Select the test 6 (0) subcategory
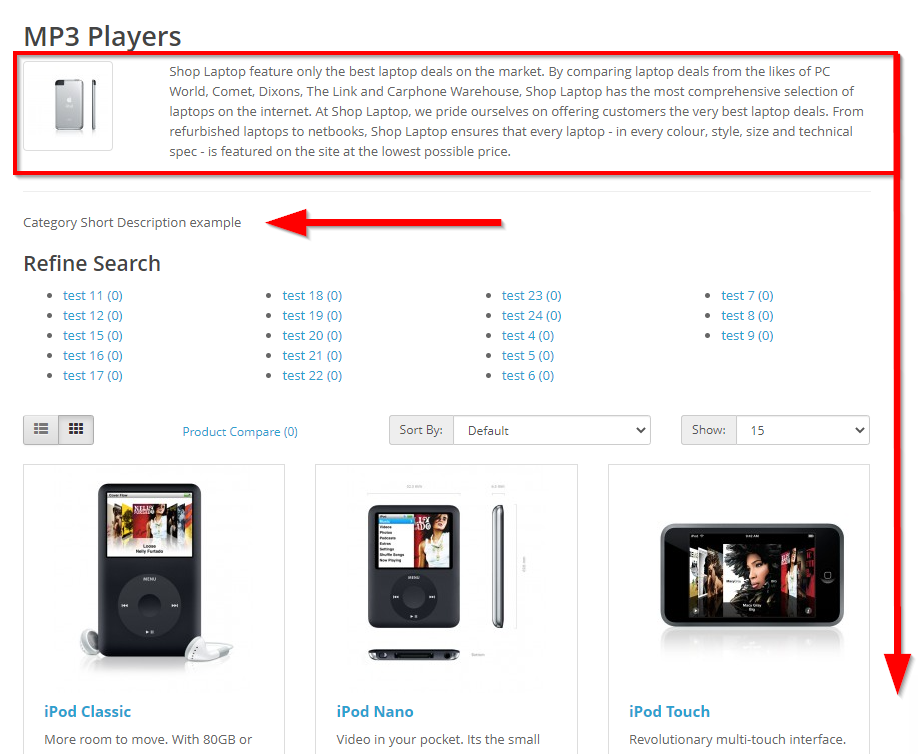This screenshot has height=754, width=918. click(x=527, y=375)
